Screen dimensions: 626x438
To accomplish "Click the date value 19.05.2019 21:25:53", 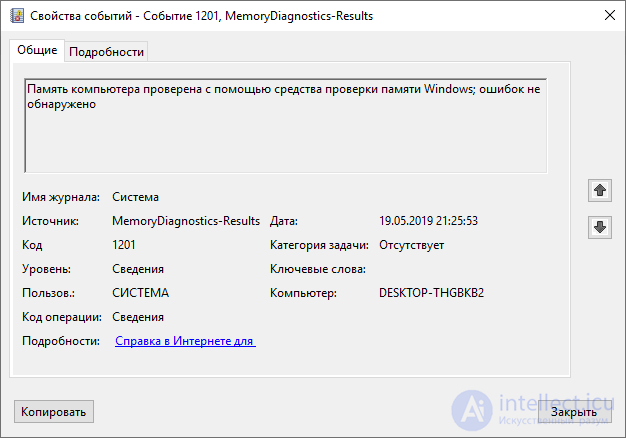I will [428, 221].
